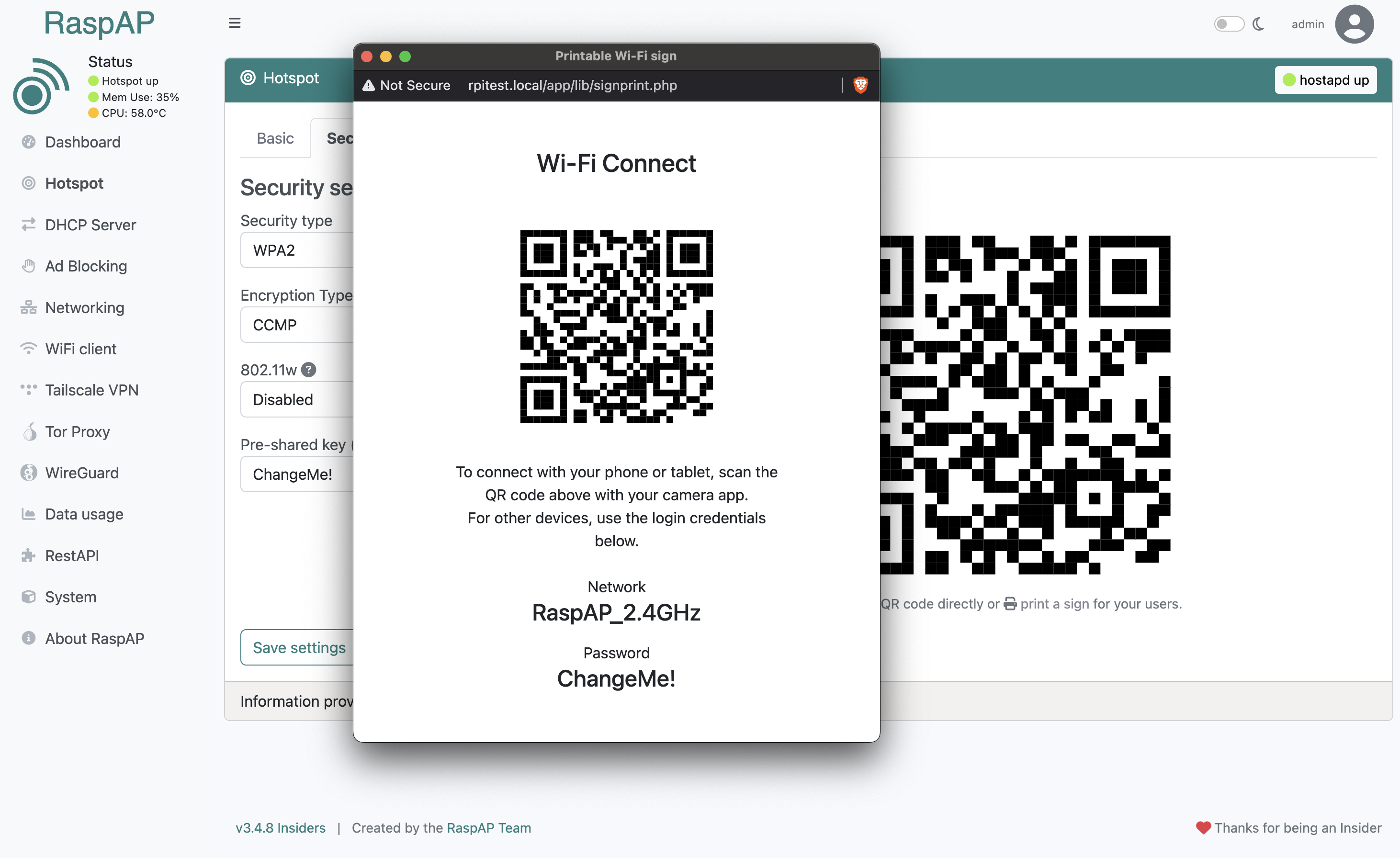Open the 802.11w Disabled dropdown
Viewport: 1400px width, 858px height.
click(x=296, y=399)
